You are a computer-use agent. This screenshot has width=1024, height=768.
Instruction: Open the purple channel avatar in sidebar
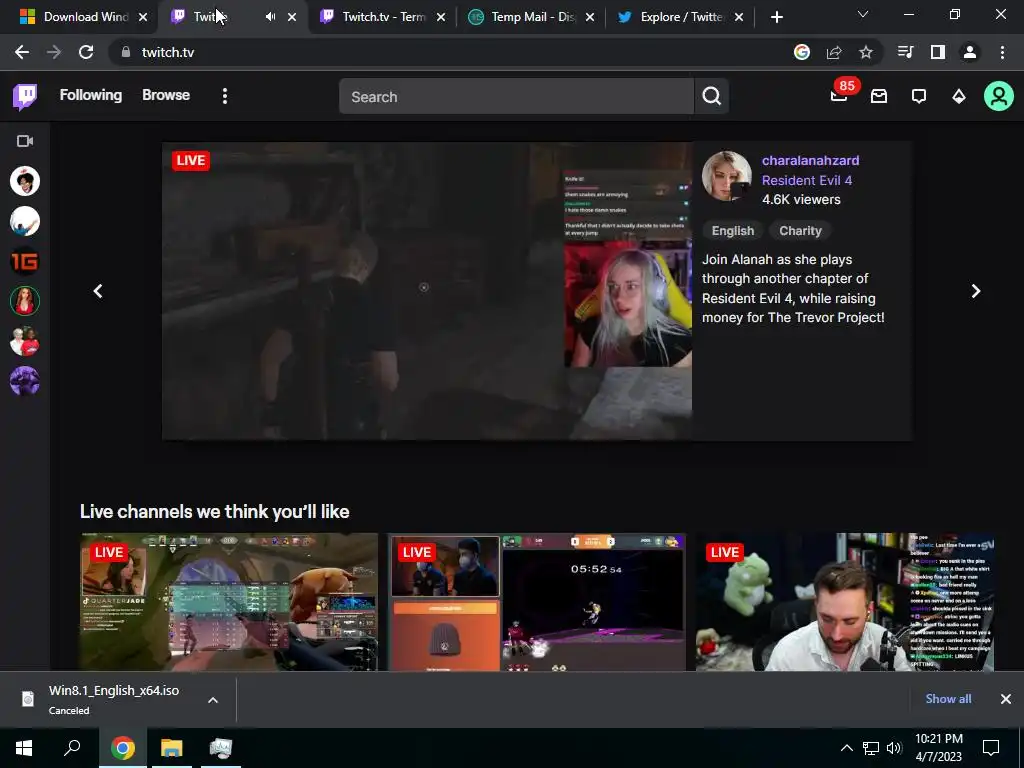pos(25,381)
